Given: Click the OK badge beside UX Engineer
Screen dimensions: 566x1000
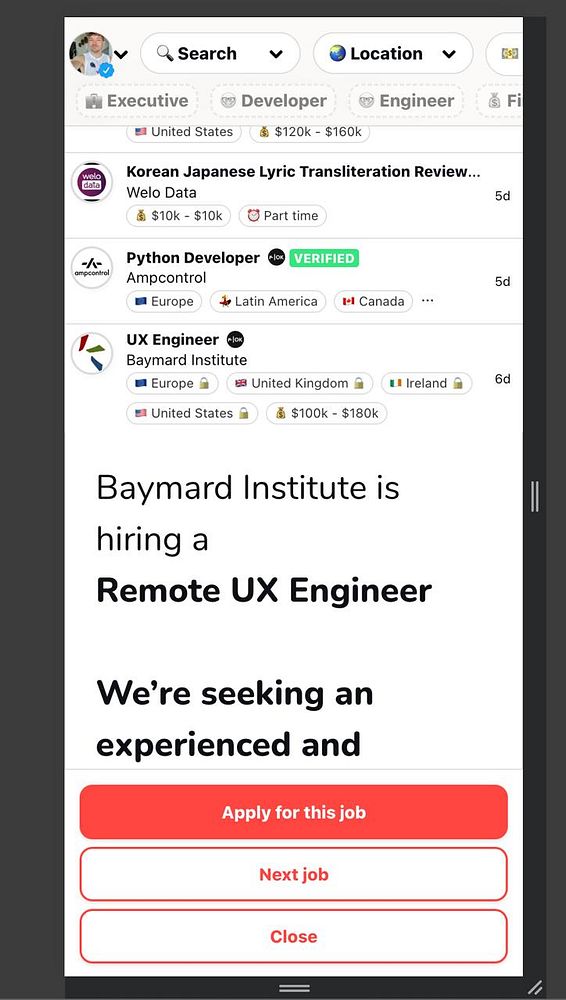Looking at the screenshot, I should pyautogui.click(x=235, y=340).
